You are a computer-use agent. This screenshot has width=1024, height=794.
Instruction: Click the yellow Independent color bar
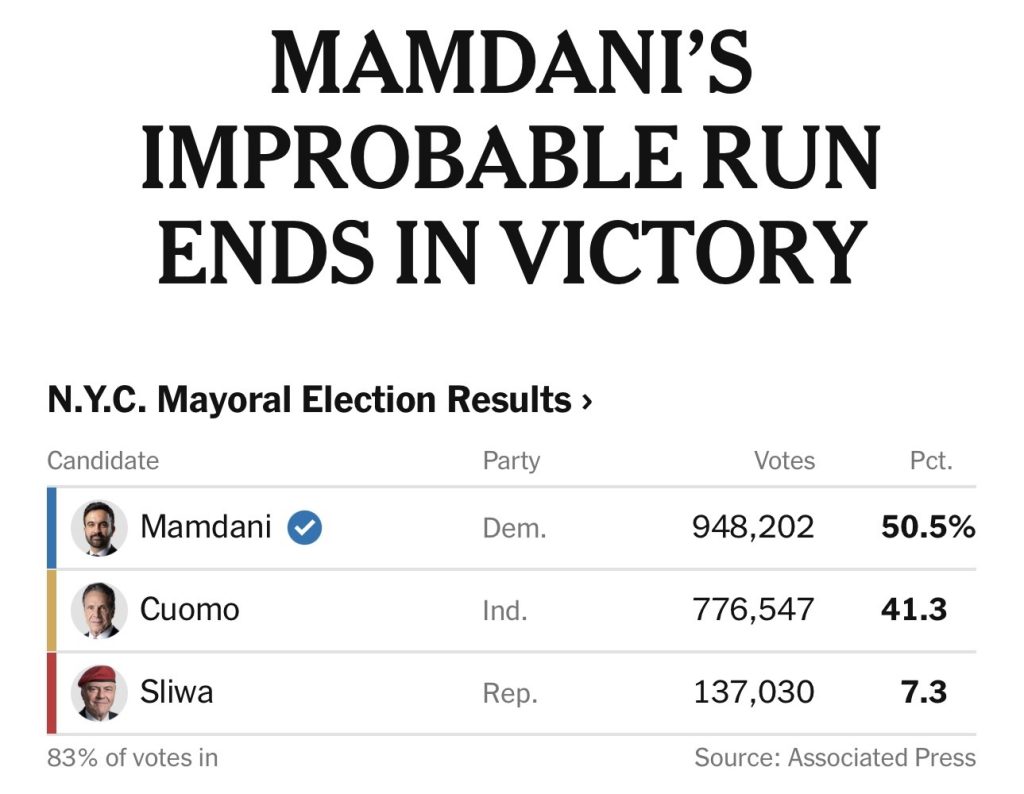52,610
